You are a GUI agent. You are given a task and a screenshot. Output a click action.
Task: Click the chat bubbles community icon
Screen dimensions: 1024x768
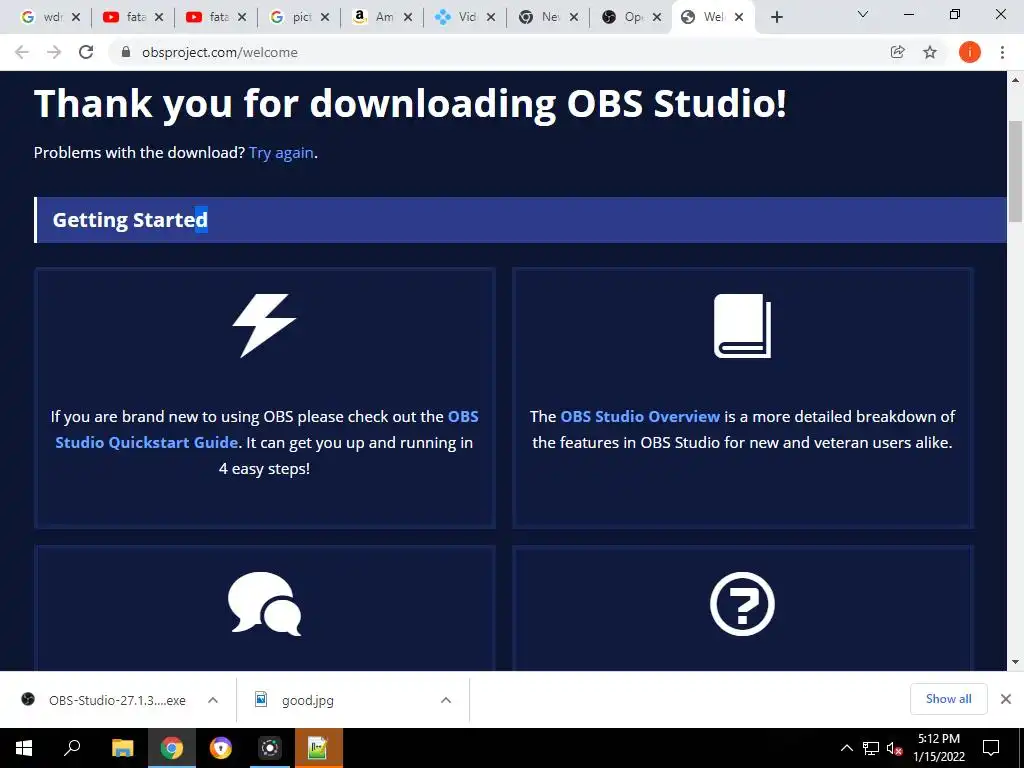[264, 603]
